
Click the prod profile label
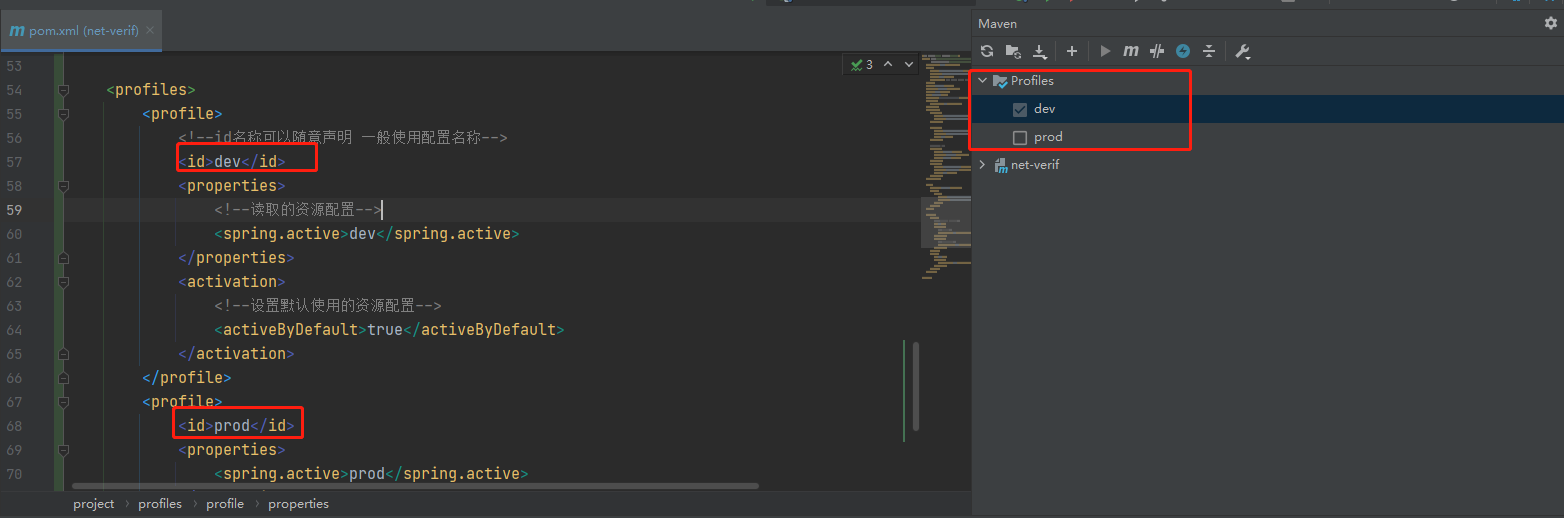[x=1048, y=137]
